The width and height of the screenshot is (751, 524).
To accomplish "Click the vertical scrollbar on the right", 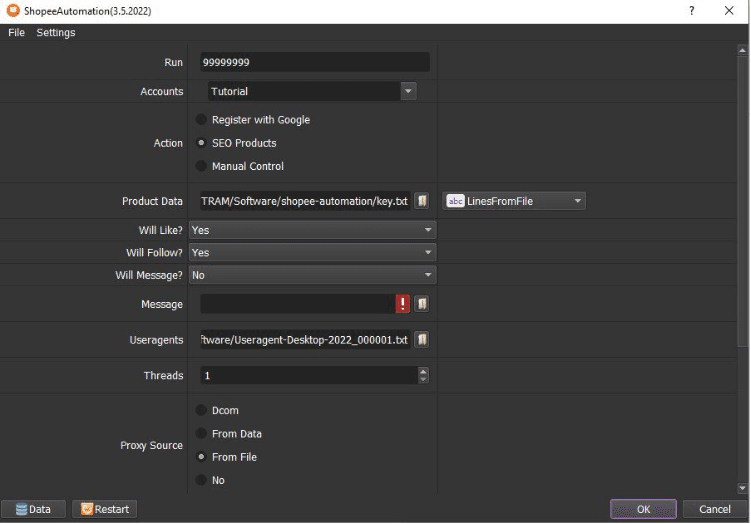I will 742,200.
